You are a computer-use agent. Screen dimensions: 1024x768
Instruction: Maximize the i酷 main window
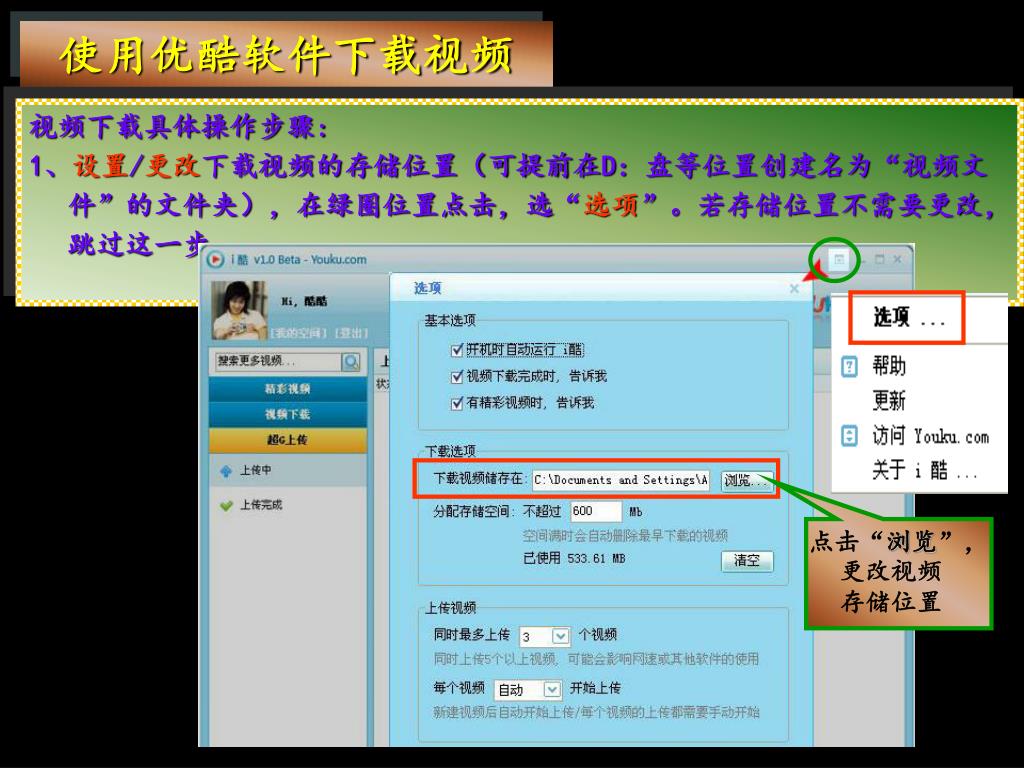[879, 259]
